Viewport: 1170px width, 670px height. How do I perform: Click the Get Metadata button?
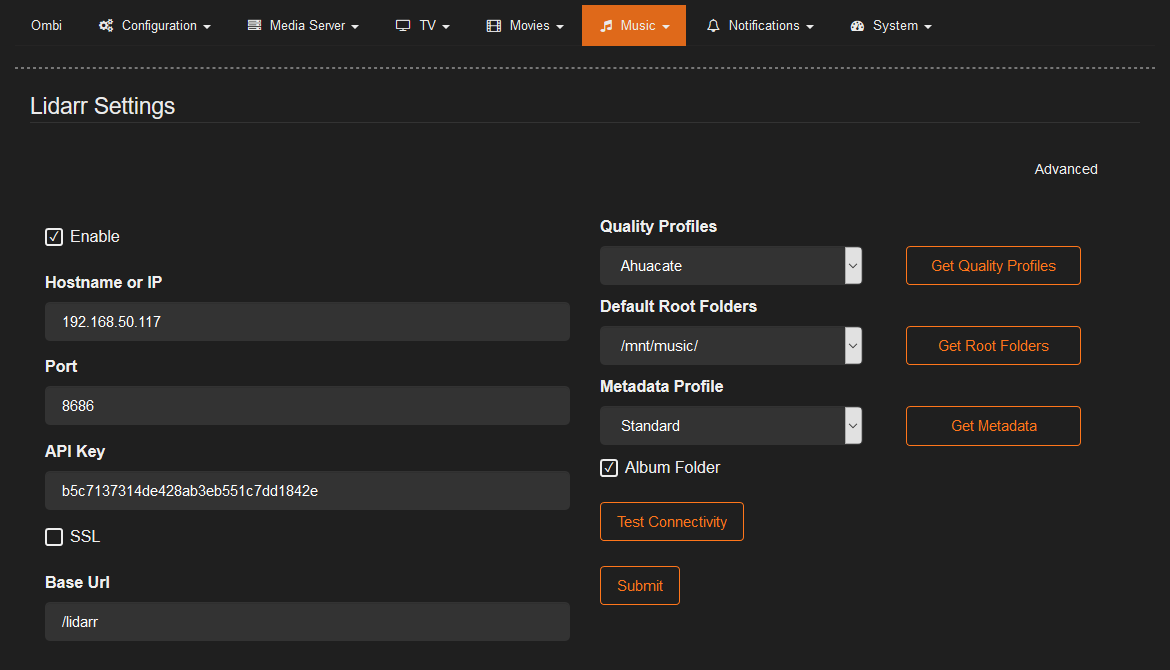pos(993,425)
